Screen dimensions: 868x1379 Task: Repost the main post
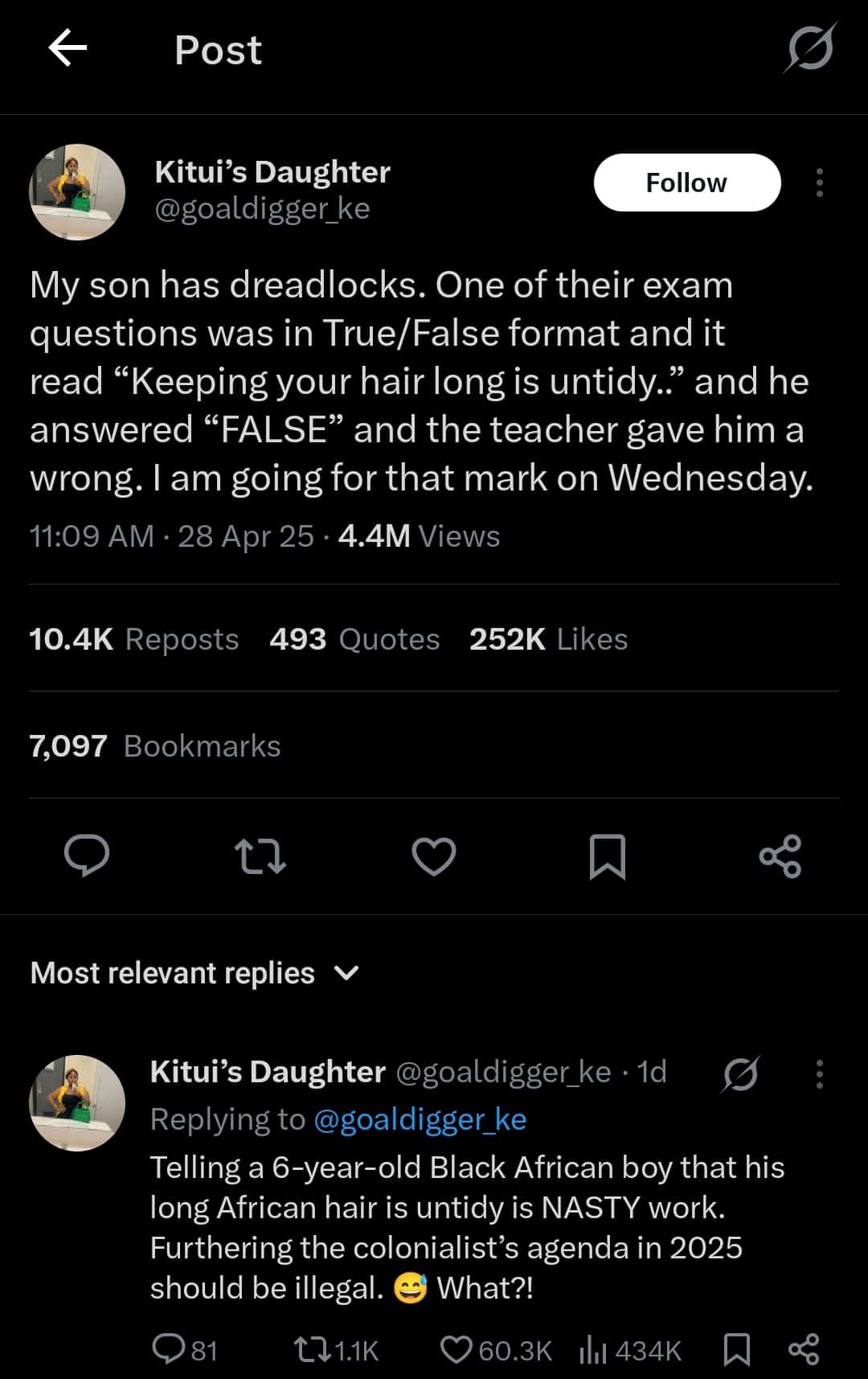point(260,856)
